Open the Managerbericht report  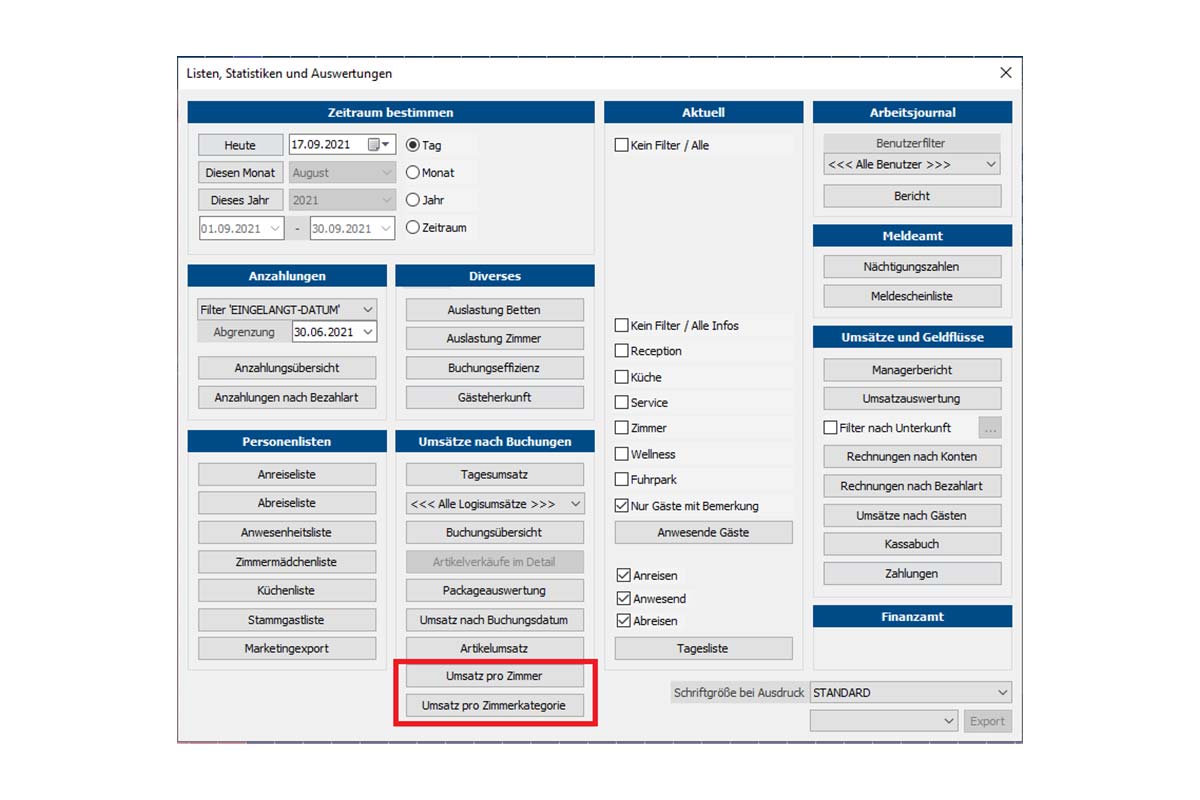coord(912,370)
